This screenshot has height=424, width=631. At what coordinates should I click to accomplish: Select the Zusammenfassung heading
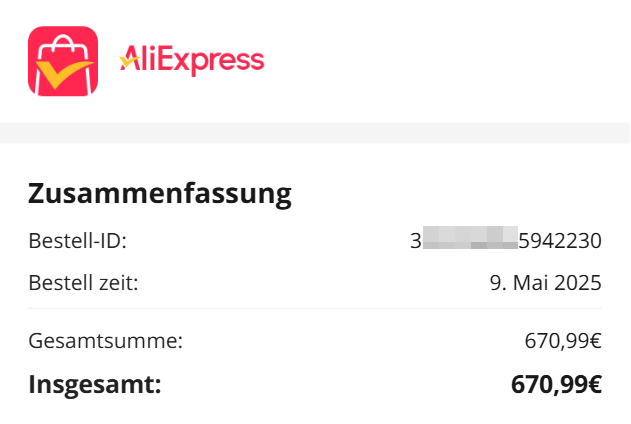[x=160, y=193]
